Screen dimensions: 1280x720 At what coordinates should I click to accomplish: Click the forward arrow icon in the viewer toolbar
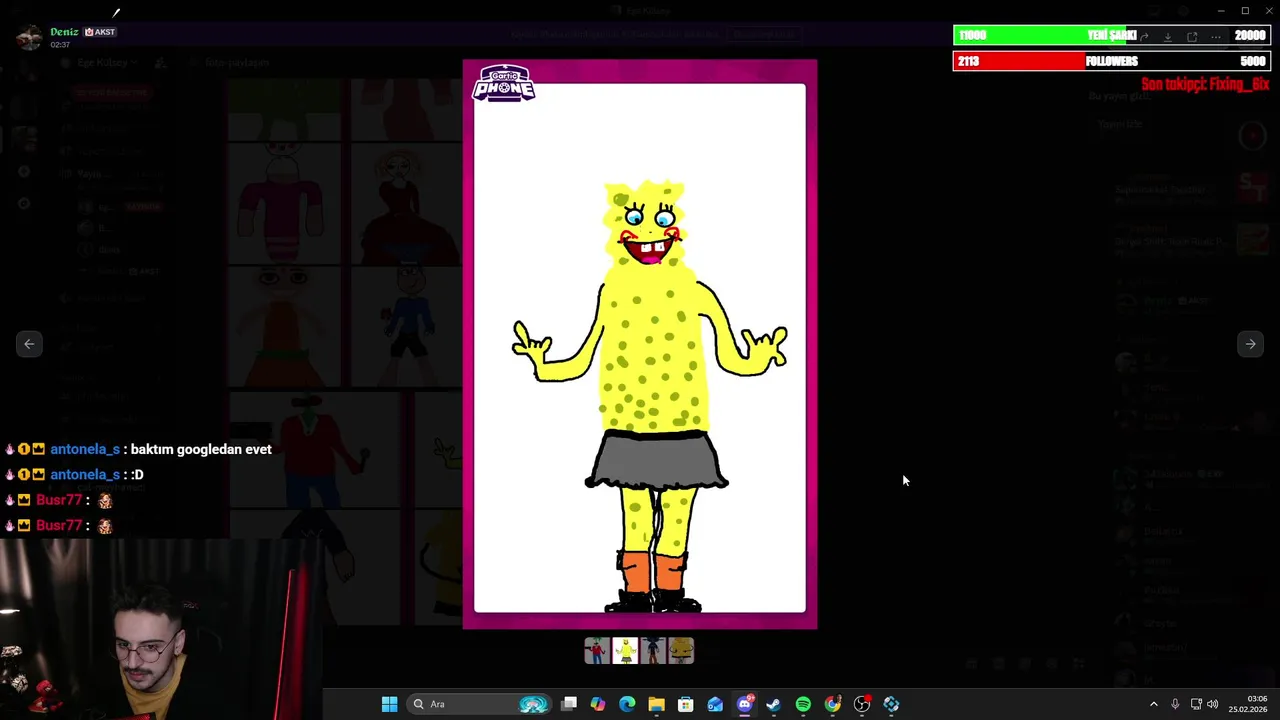pos(1144,36)
